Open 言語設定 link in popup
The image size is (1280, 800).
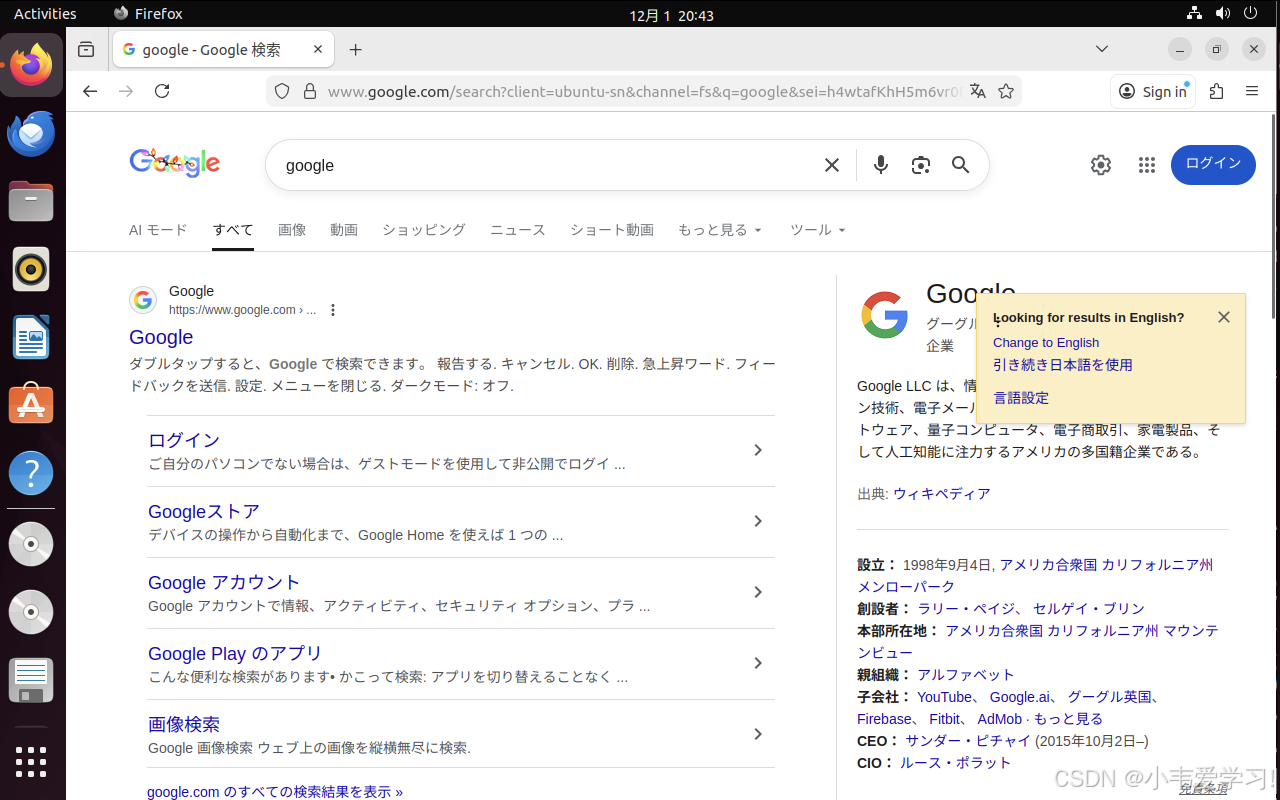coord(1021,398)
